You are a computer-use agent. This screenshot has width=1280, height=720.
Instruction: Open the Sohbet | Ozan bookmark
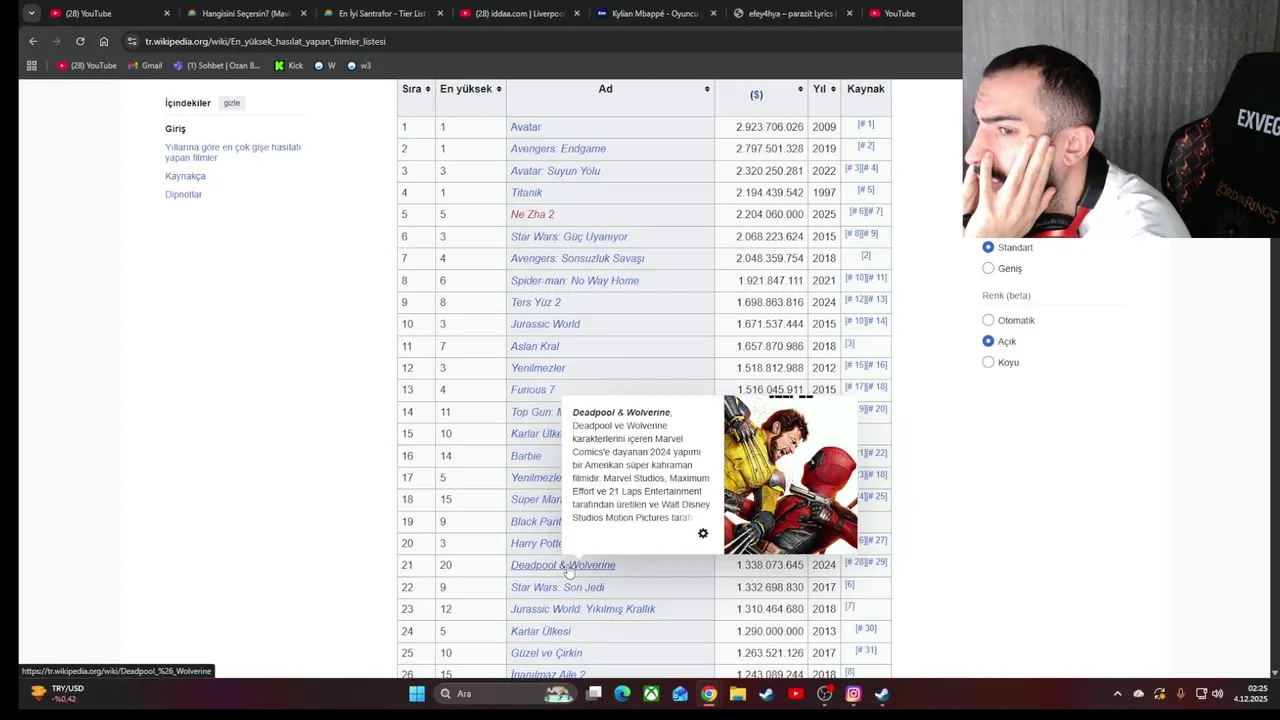[x=217, y=66]
